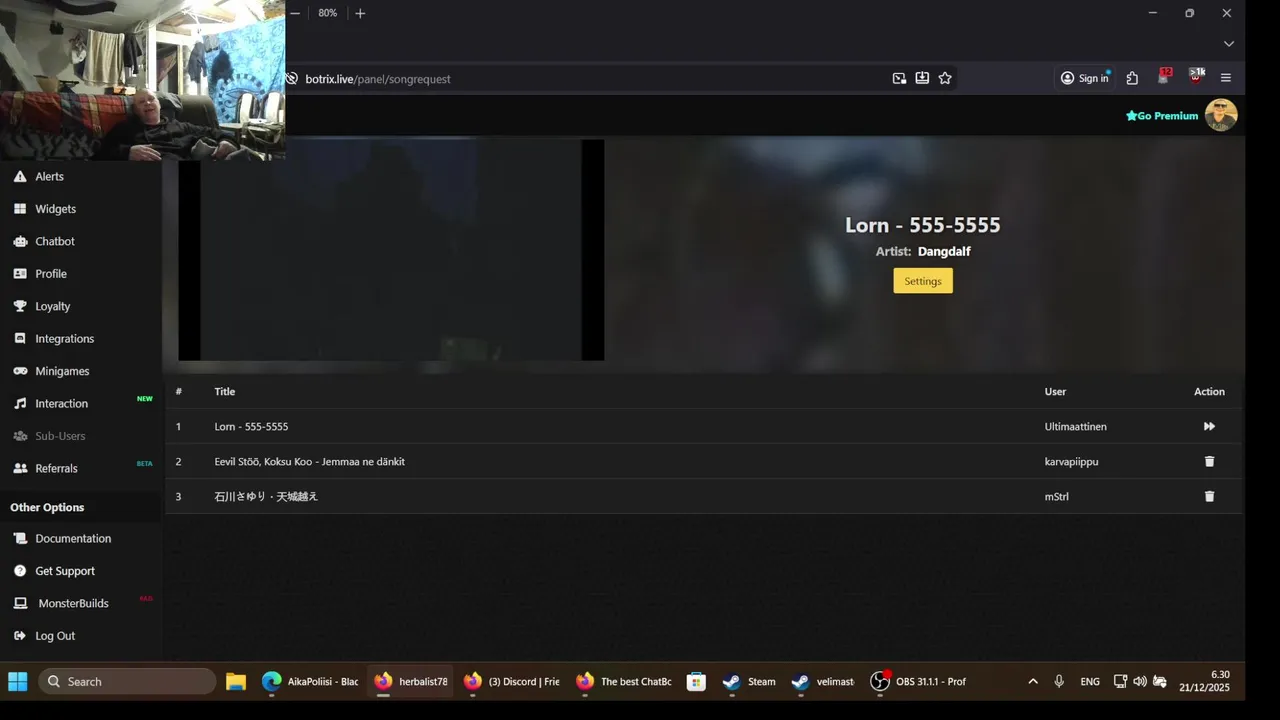The height and width of the screenshot is (720, 1280).
Task: Open Microsoft Store from taskbar
Action: point(696,682)
